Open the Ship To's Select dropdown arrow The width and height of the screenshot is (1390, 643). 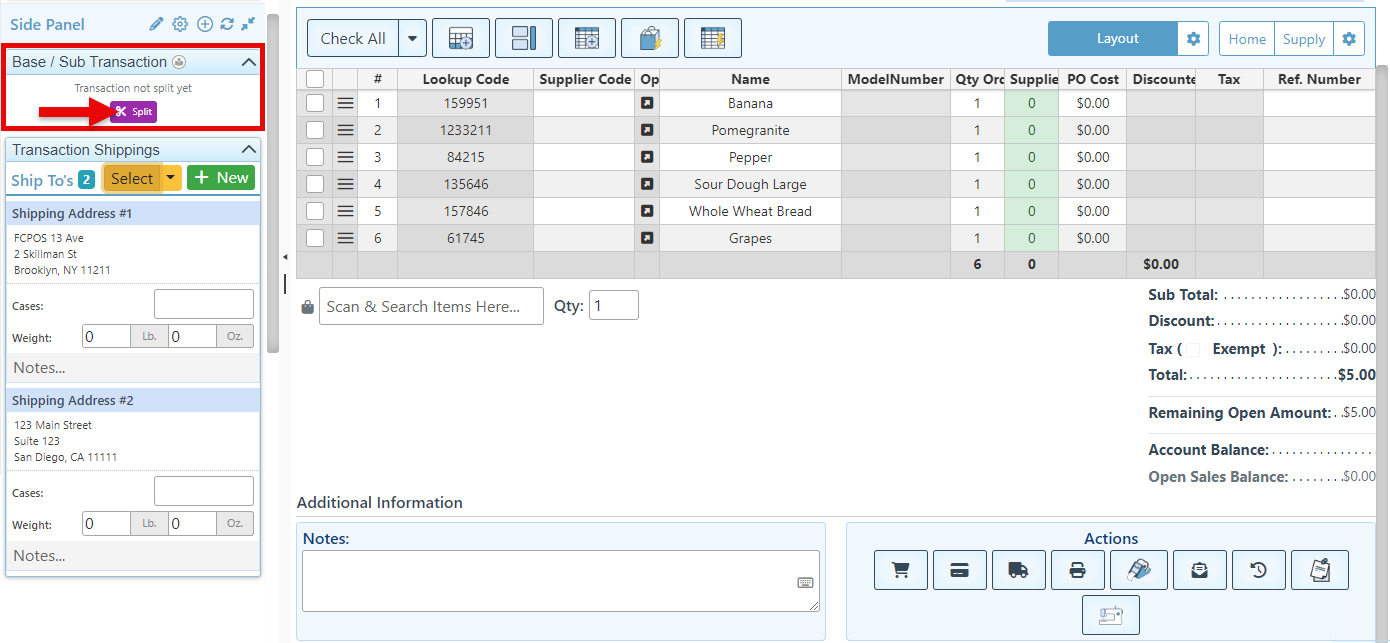pos(171,178)
